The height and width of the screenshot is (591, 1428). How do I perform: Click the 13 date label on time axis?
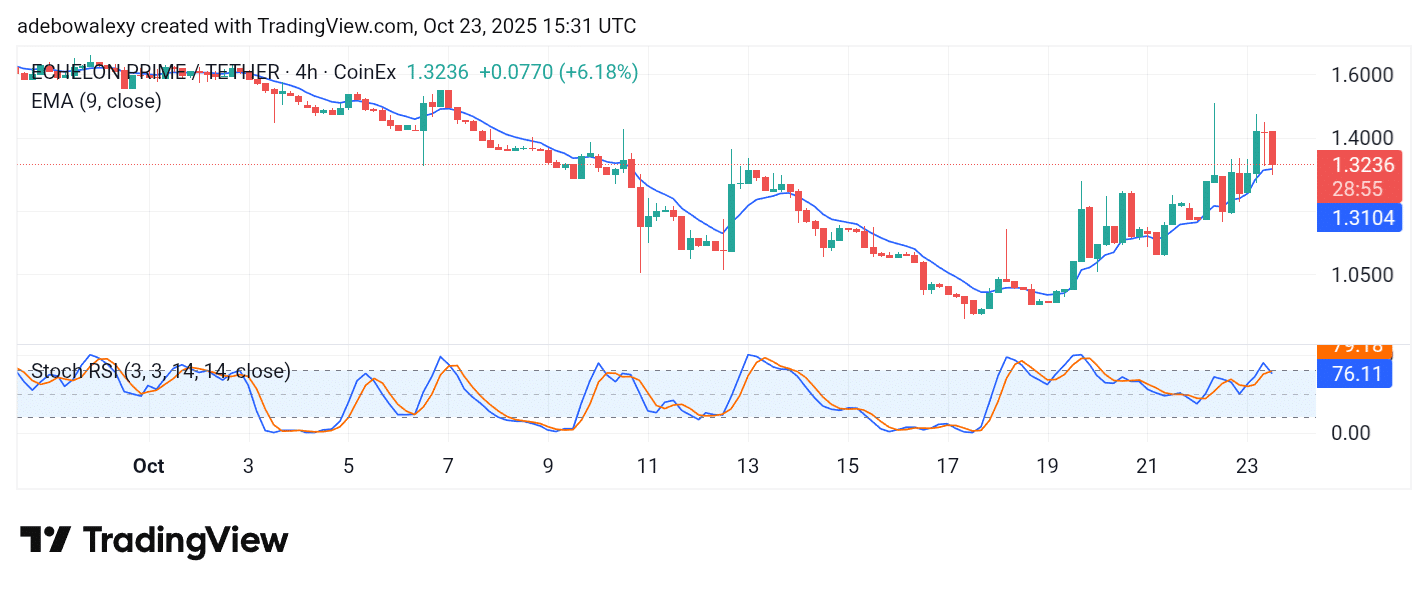click(x=748, y=466)
